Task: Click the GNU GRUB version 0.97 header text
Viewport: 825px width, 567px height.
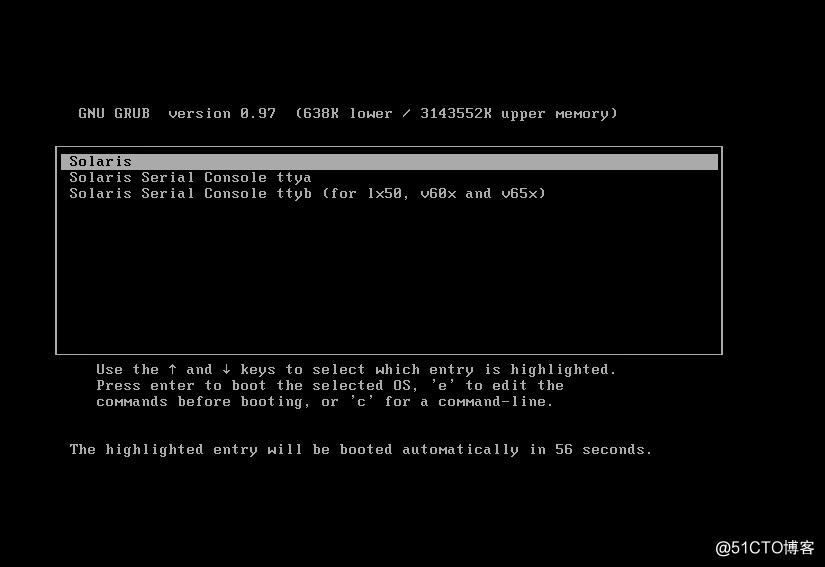Action: click(177, 114)
